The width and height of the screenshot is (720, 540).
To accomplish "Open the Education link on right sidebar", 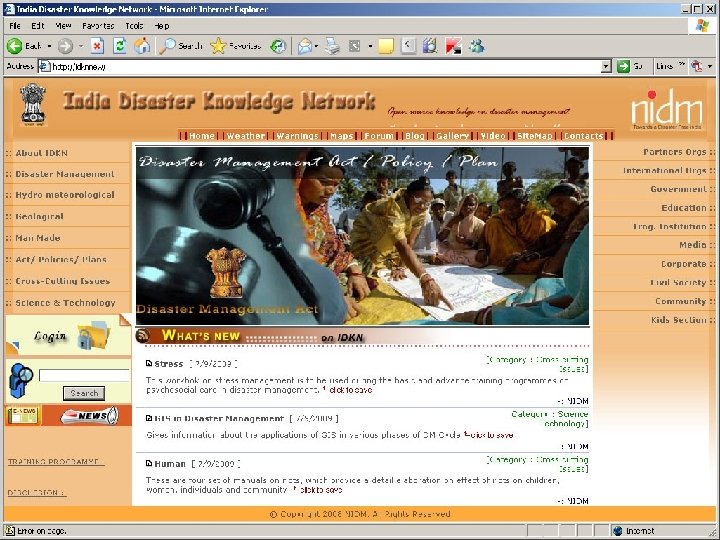I will pyautogui.click(x=684, y=208).
